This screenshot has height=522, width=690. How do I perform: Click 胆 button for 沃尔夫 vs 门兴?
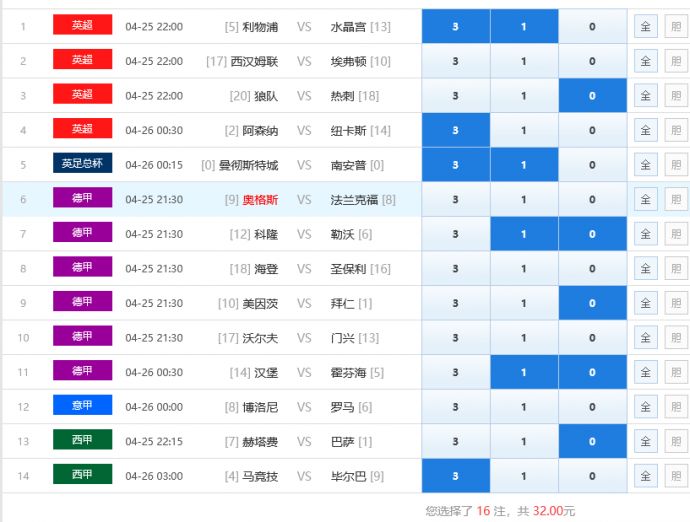pos(676,338)
